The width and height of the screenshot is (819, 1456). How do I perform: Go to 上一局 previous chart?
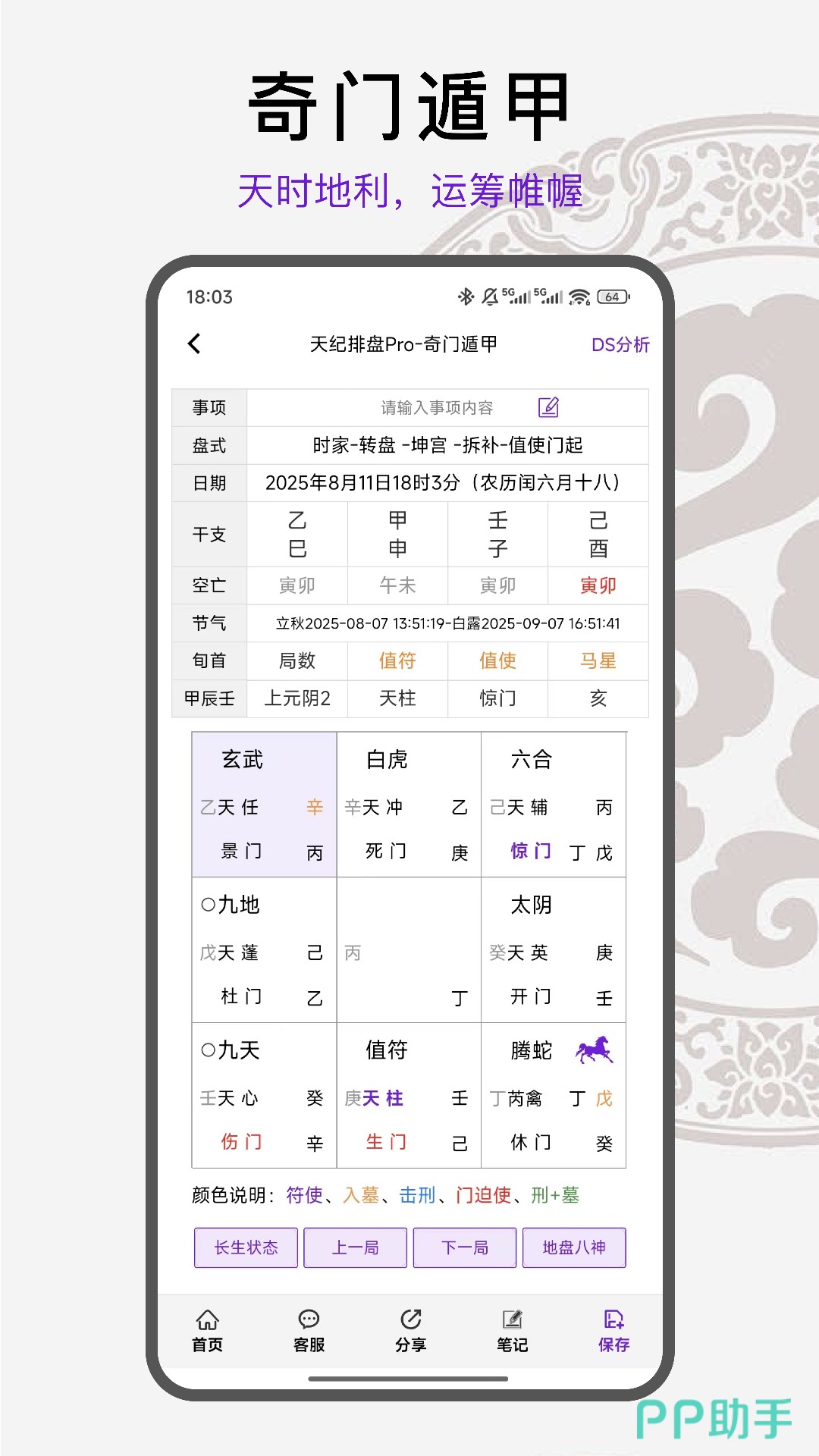click(355, 1247)
